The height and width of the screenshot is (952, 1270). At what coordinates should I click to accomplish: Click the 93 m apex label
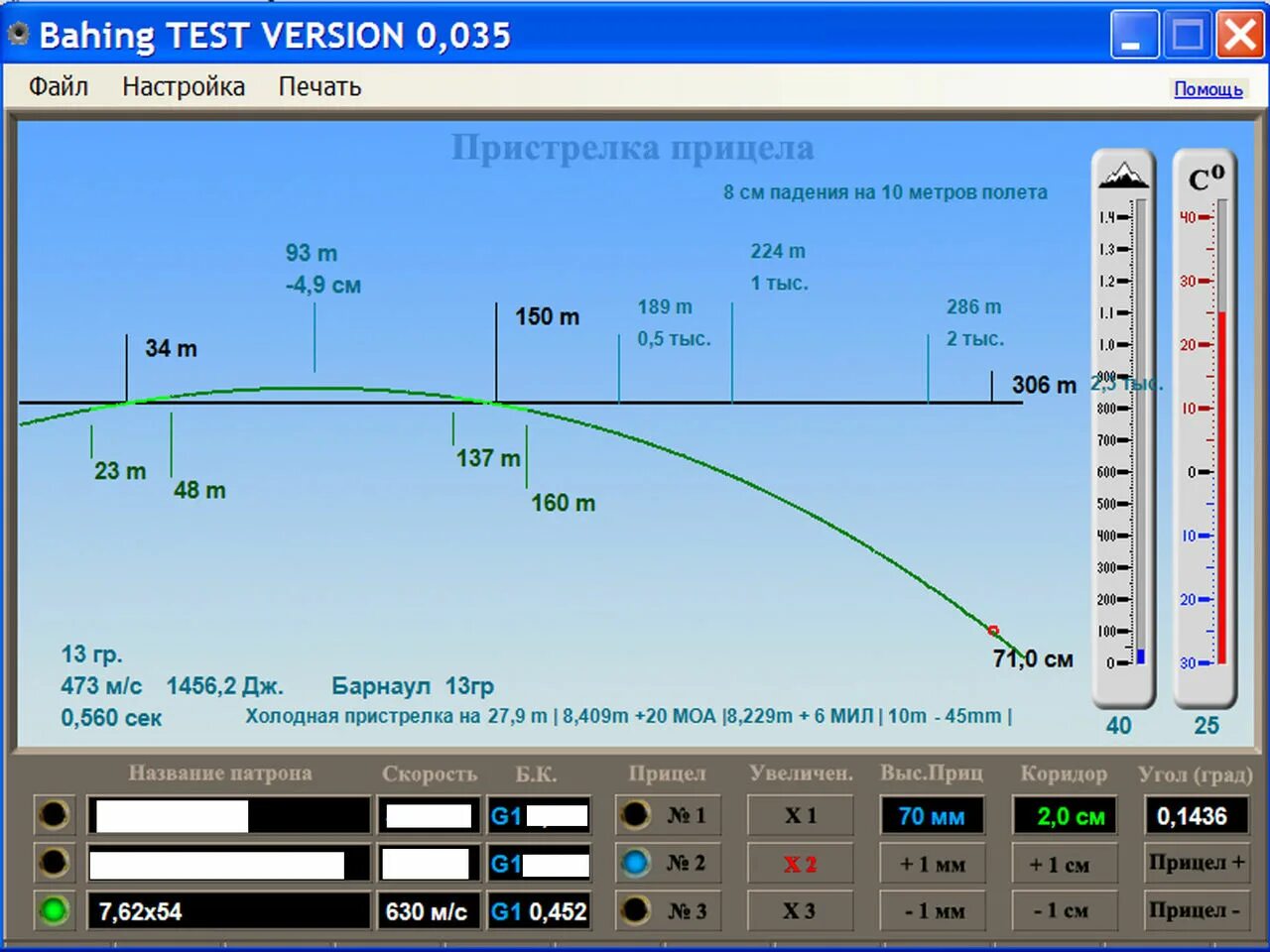tap(312, 254)
